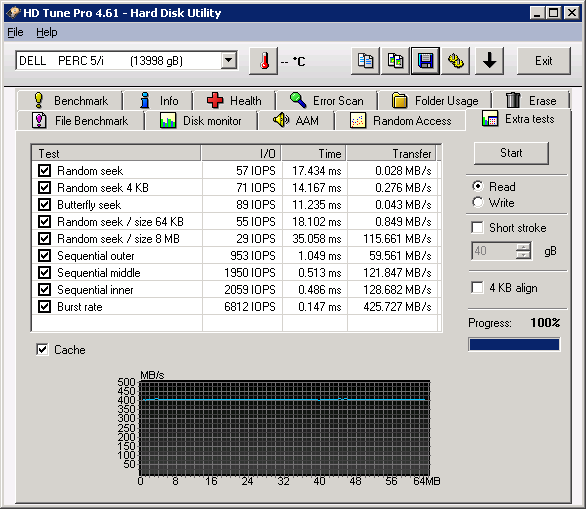Click the Start button
586x509 pixels.
point(511,153)
